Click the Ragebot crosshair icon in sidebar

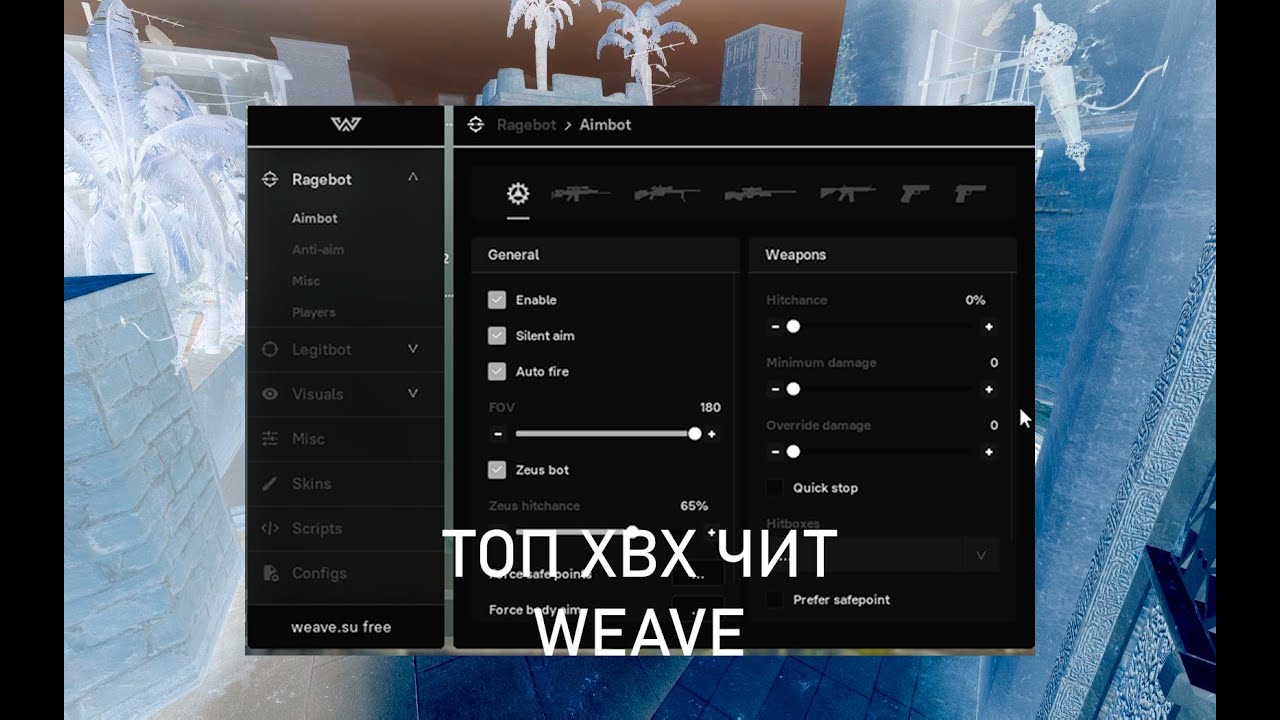(269, 180)
